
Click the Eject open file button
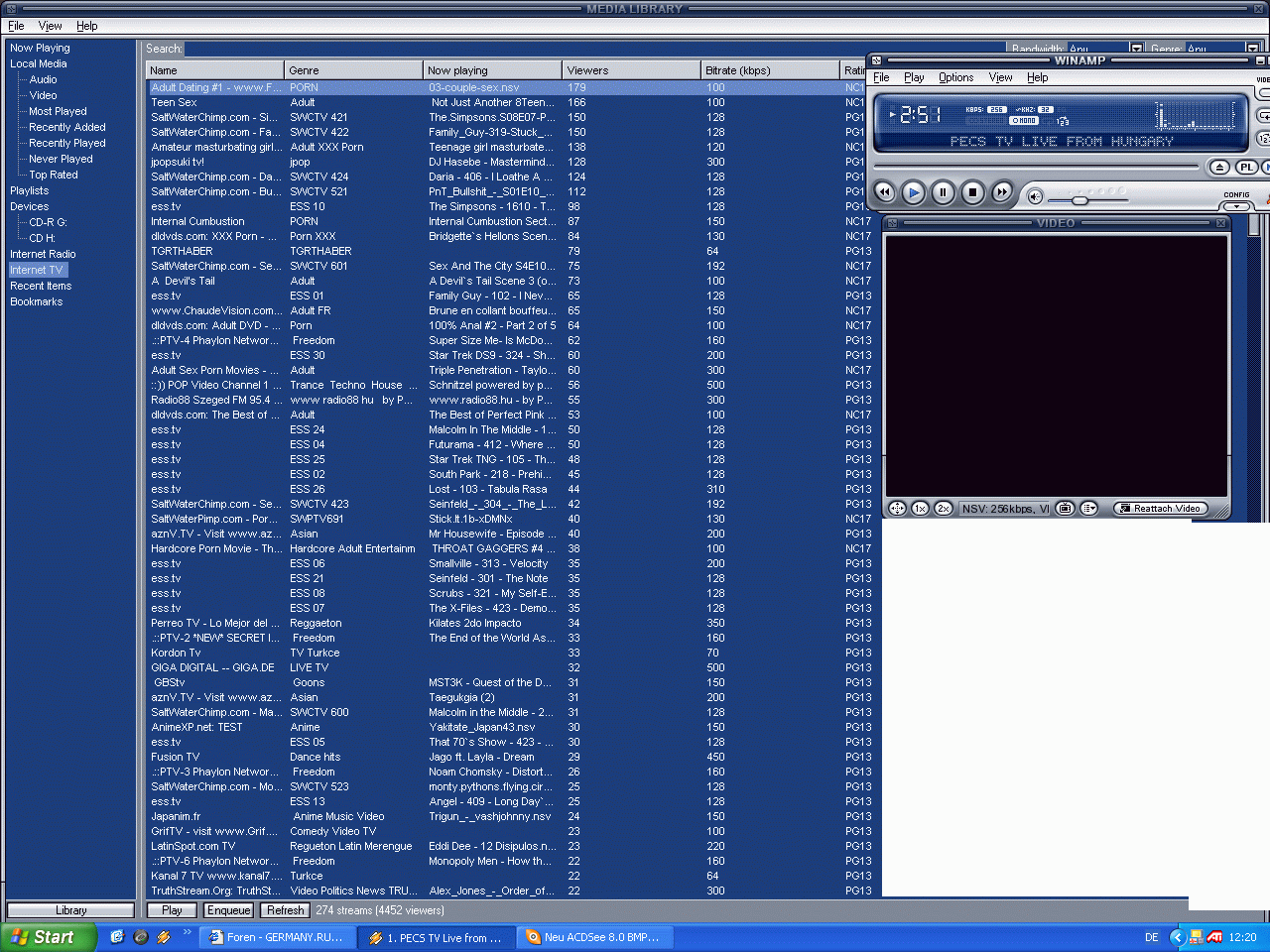point(1220,168)
